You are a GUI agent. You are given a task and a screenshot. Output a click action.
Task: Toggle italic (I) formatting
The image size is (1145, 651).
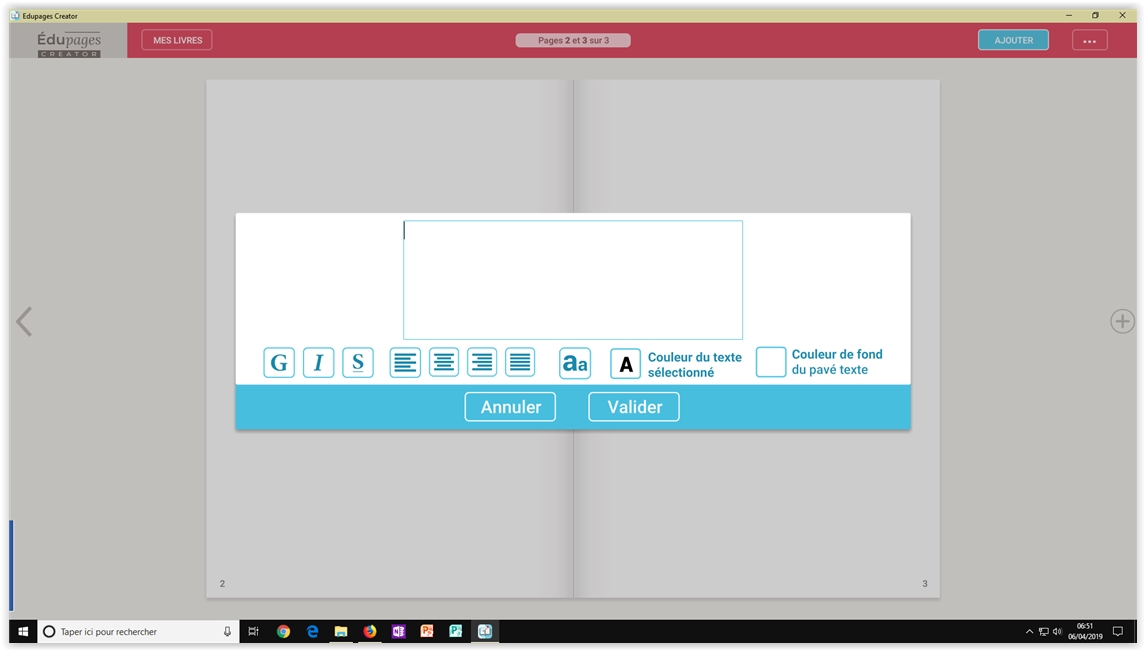tap(318, 363)
